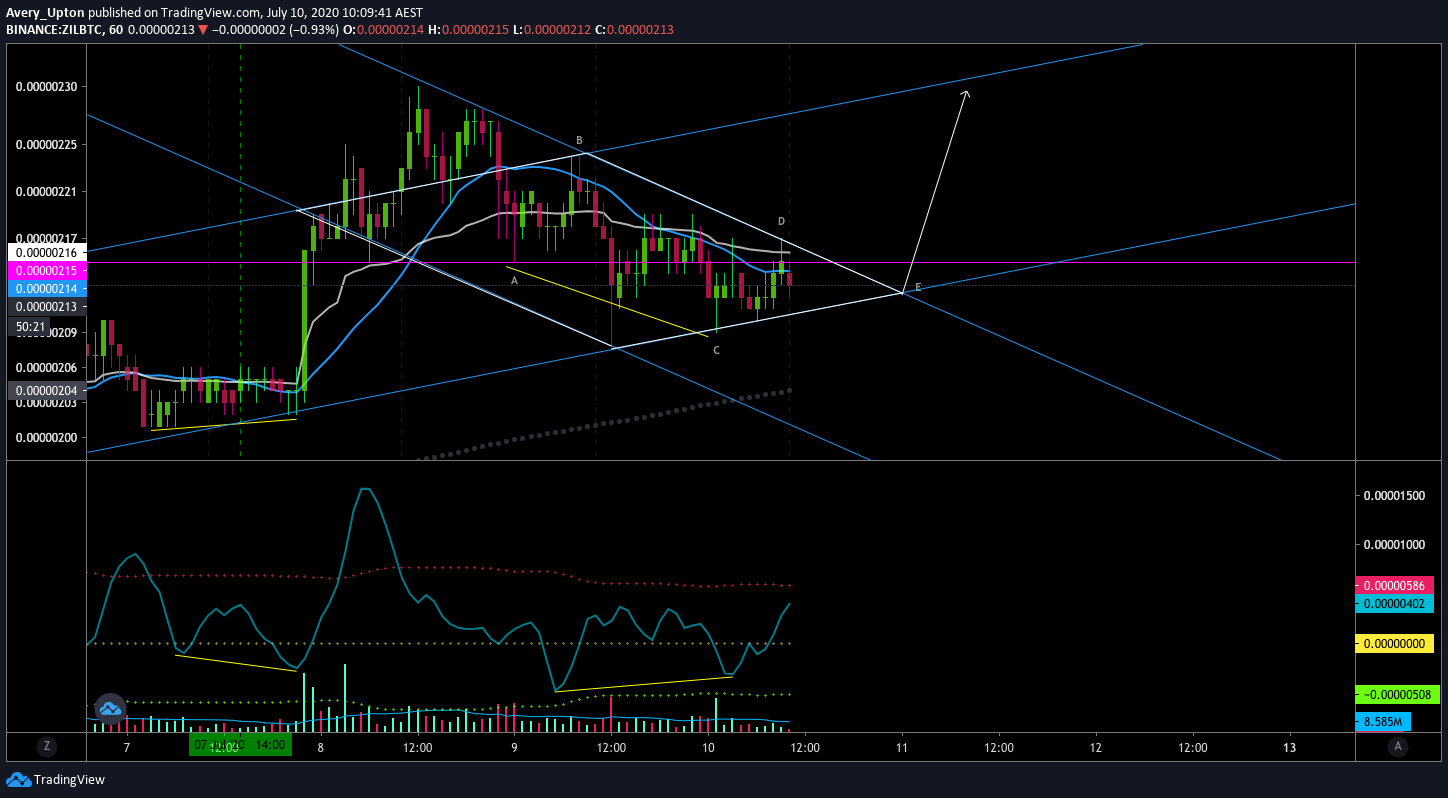Click the pattern point label C
Screen dimensions: 1448x798
click(716, 351)
